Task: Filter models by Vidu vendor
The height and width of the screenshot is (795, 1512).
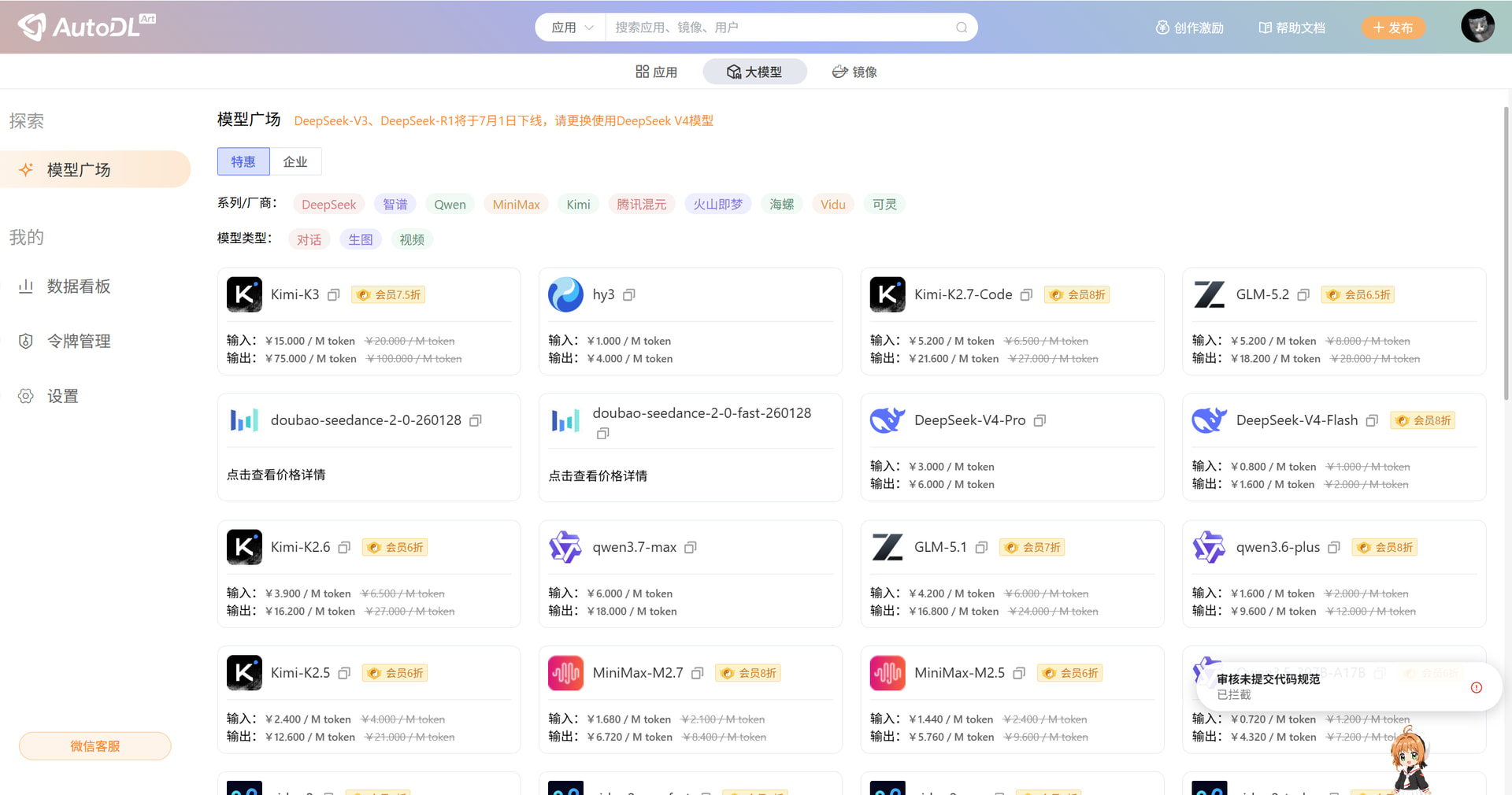Action: [832, 205]
